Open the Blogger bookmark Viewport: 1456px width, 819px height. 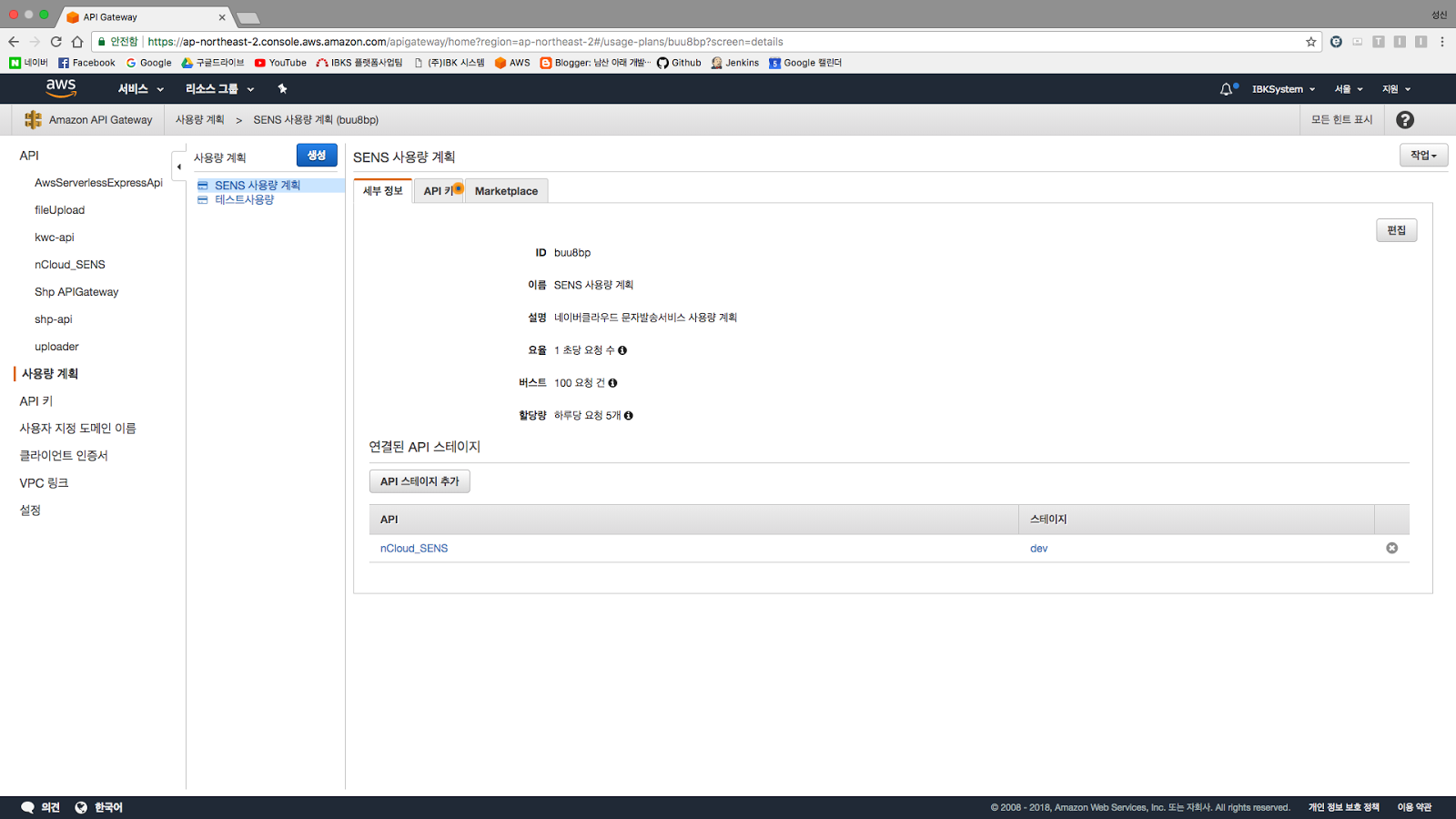pyautogui.click(x=595, y=63)
